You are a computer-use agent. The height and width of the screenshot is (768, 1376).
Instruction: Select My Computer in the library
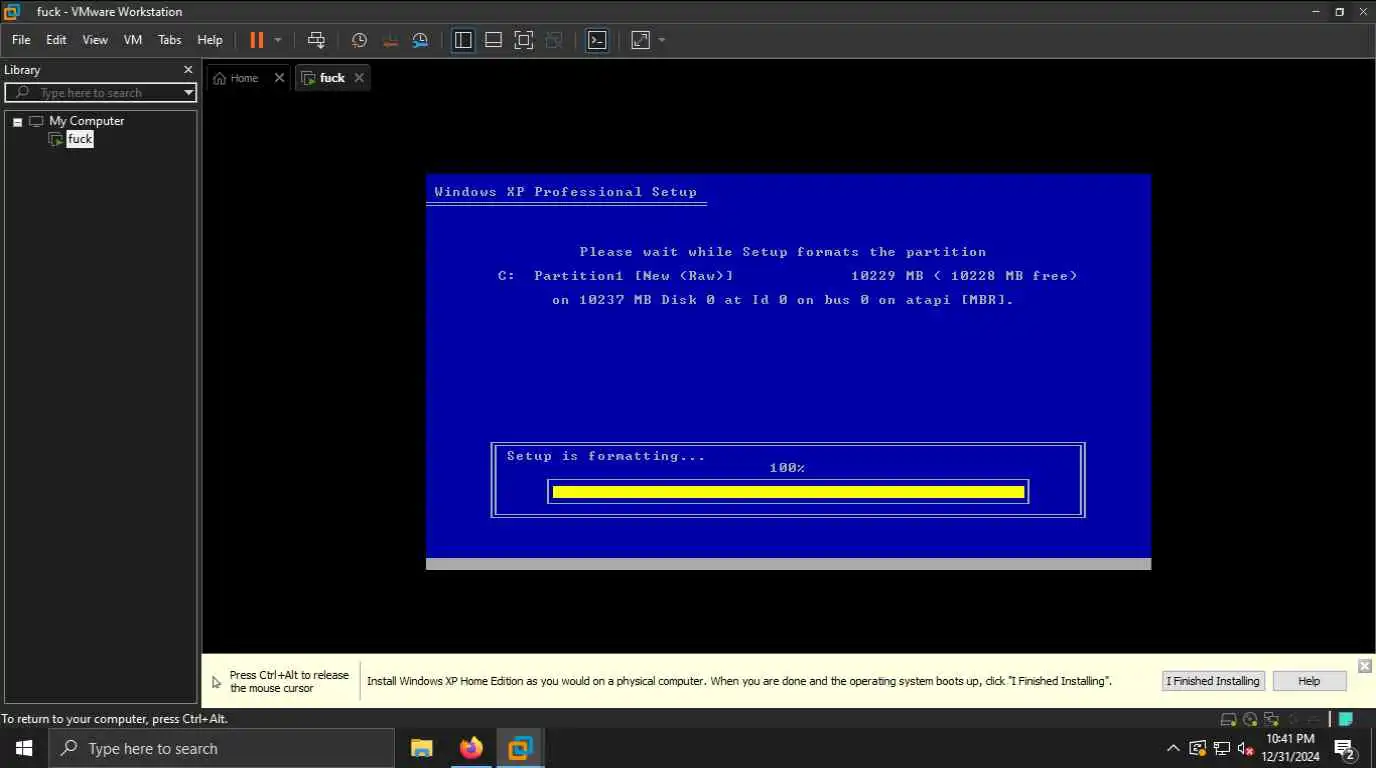click(86, 121)
